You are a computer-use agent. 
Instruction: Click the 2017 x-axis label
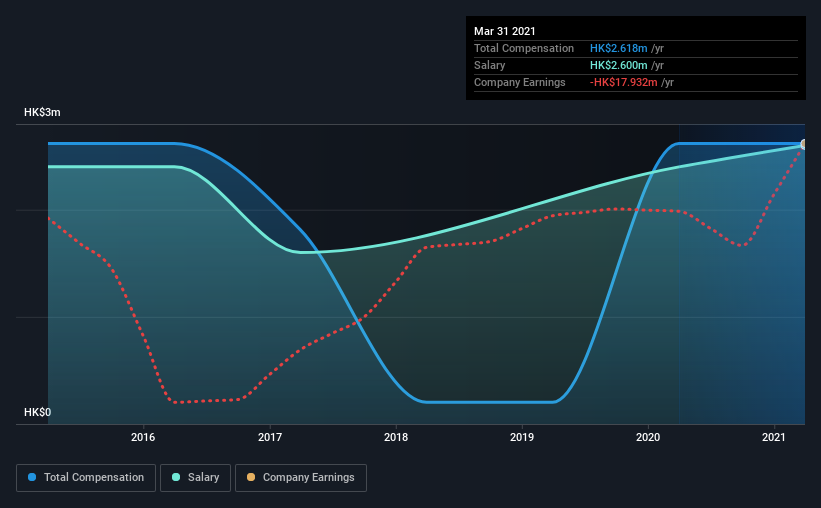click(x=270, y=437)
